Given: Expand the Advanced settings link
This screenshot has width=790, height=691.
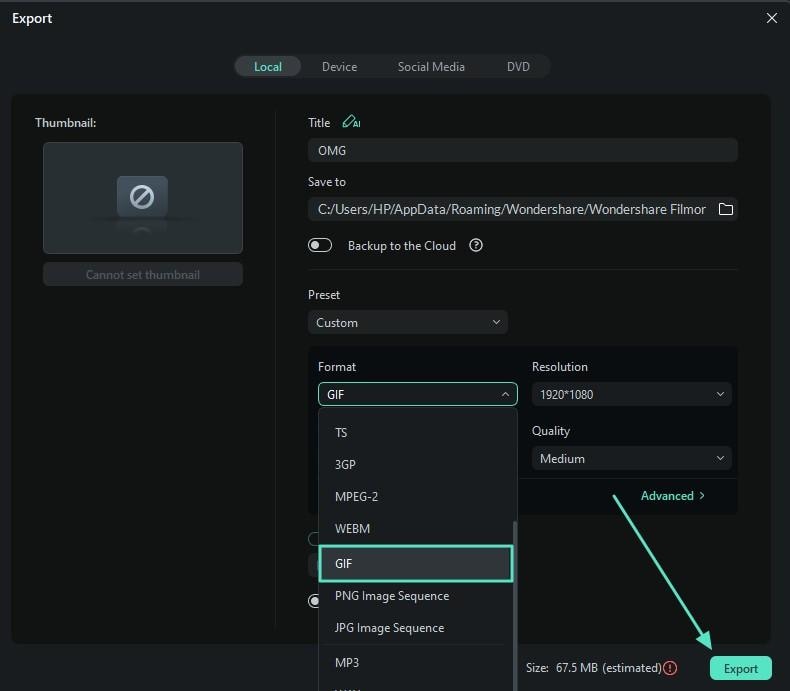Looking at the screenshot, I should tap(673, 496).
